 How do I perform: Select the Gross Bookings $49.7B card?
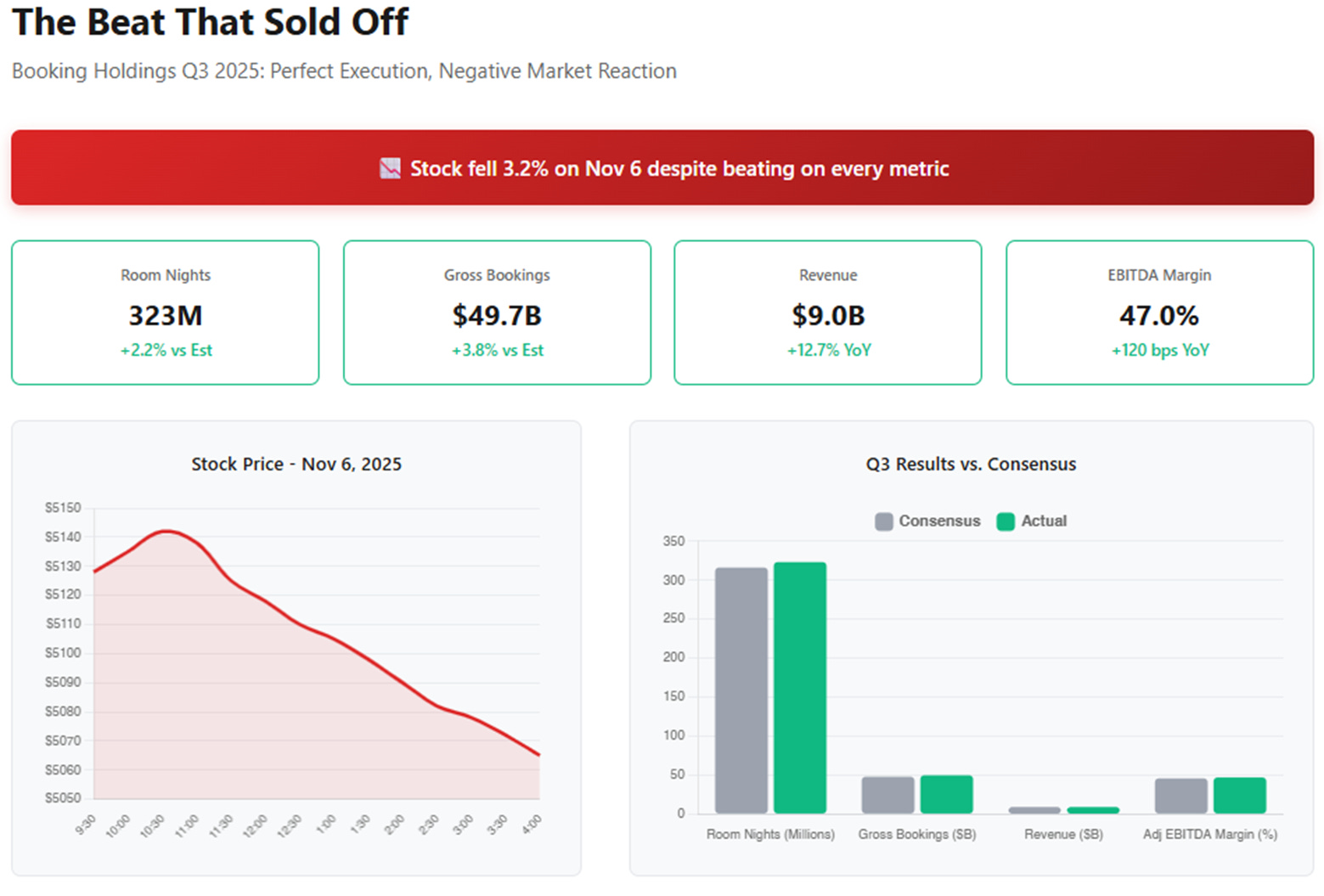pyautogui.click(x=497, y=313)
